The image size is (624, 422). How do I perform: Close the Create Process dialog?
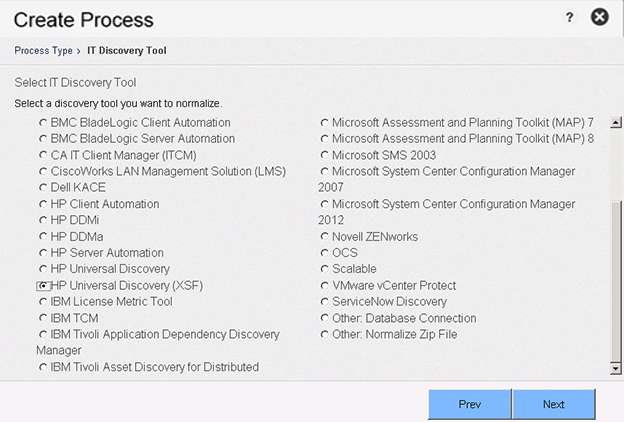coord(599,17)
